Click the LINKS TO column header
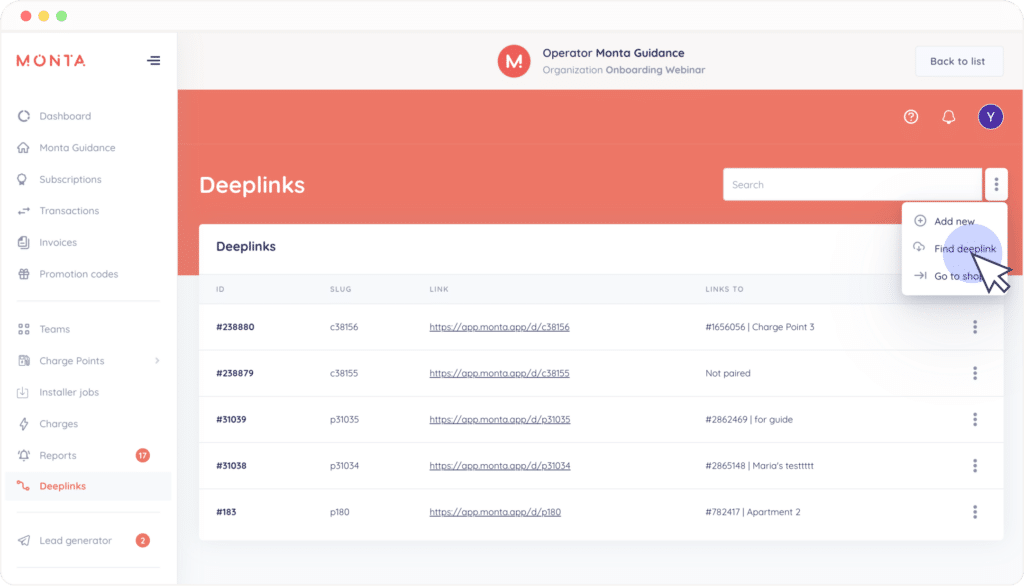The width and height of the screenshot is (1024, 586). [724, 289]
